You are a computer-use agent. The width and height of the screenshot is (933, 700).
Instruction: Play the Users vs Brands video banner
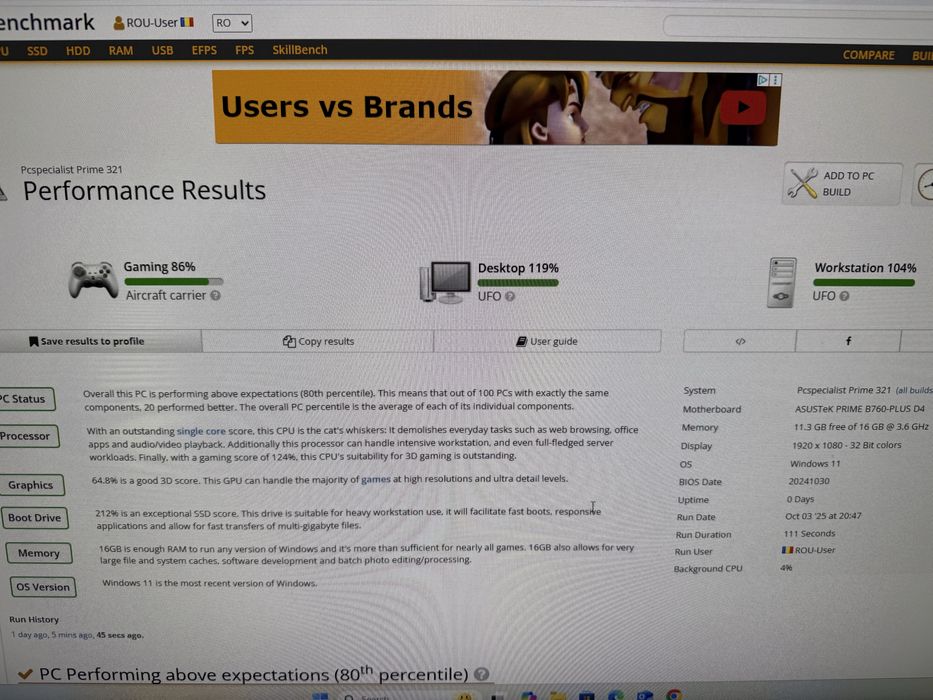743,108
